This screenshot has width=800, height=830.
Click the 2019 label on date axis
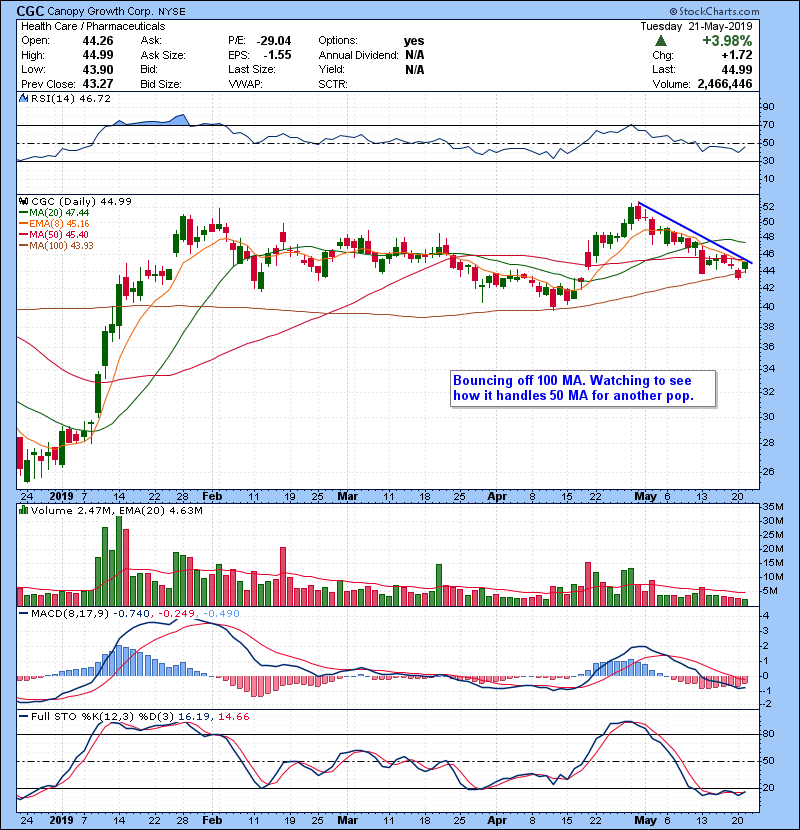pos(62,495)
